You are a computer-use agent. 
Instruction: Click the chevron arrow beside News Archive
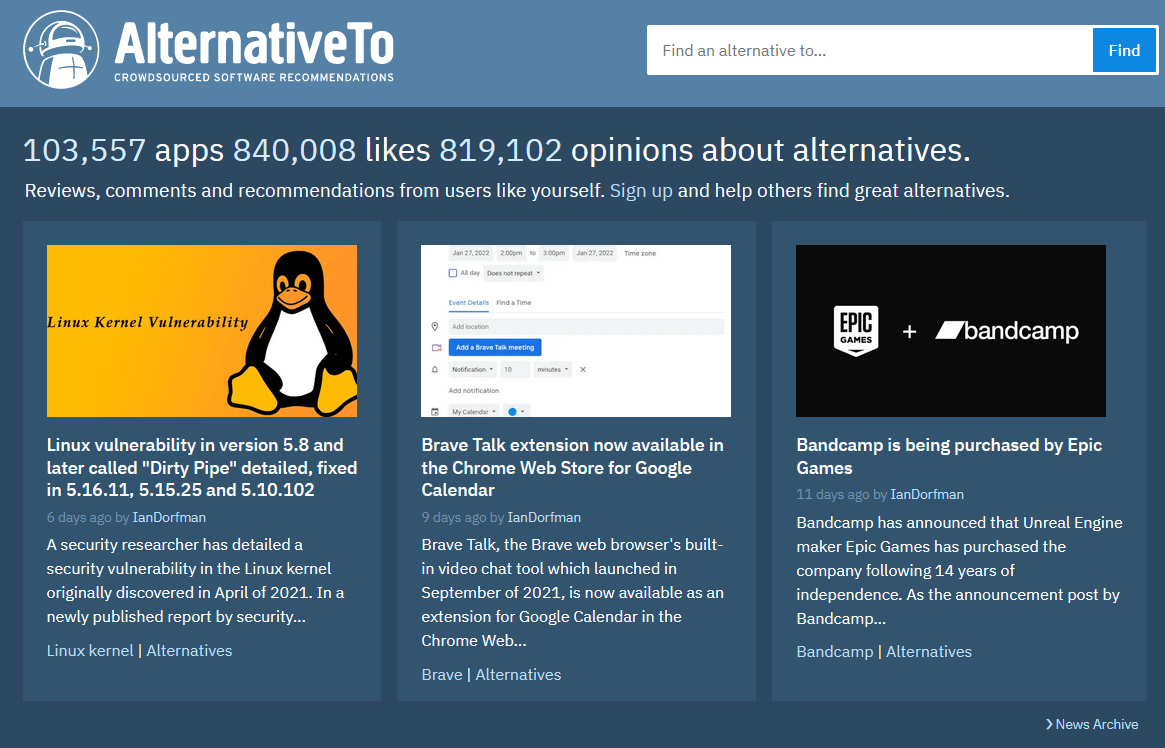tap(1049, 724)
